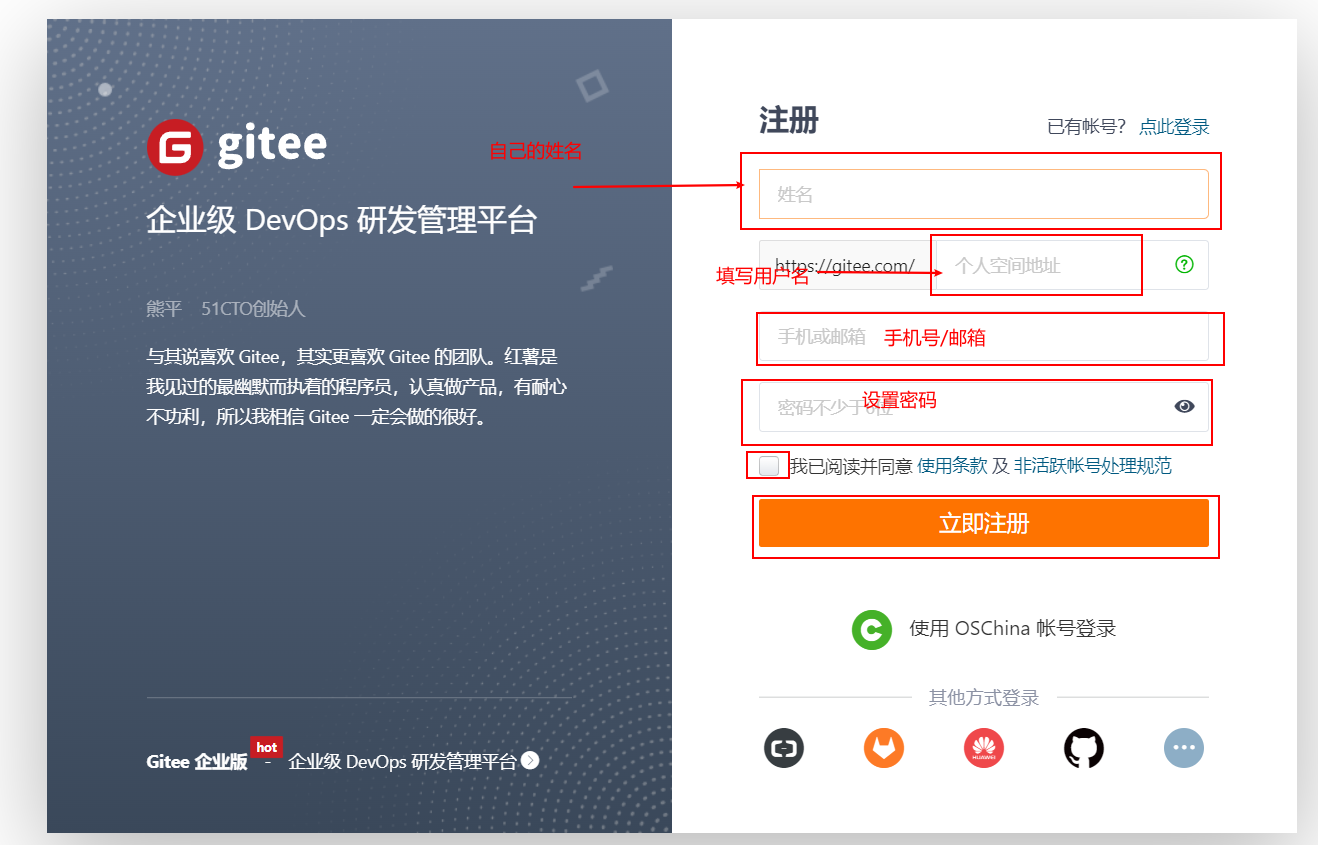Click the Gitee logo icon
The image size is (1318, 845).
pos(175,148)
